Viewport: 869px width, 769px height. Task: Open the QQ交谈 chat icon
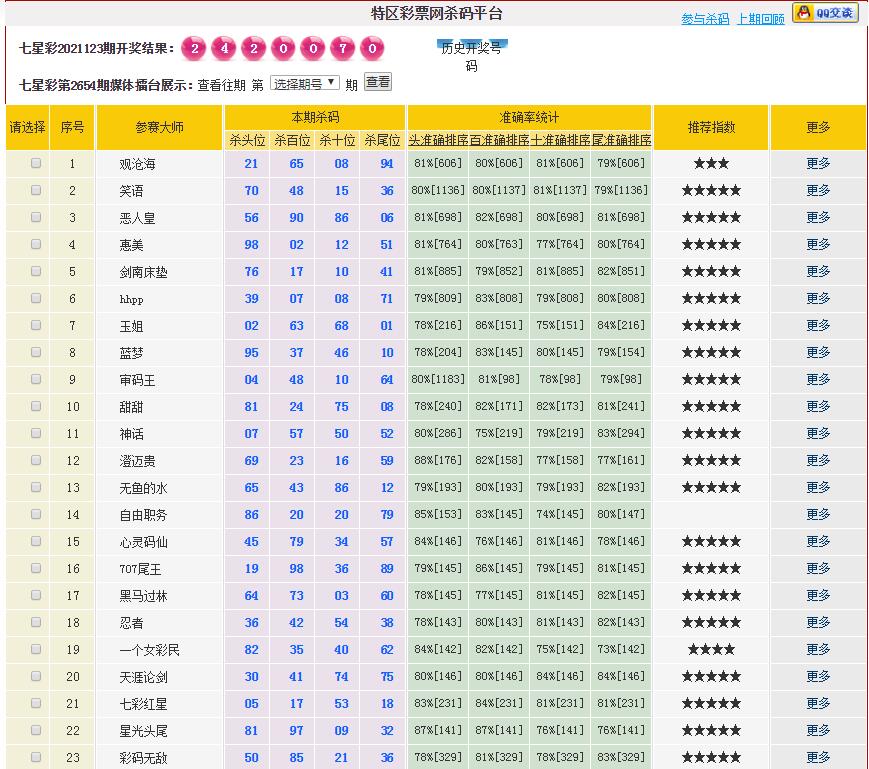point(825,13)
